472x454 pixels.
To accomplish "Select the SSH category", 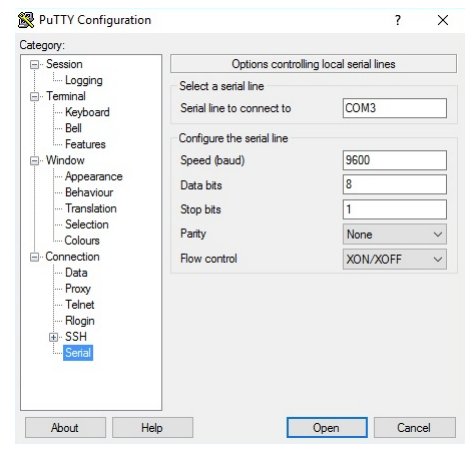I will click(76, 337).
